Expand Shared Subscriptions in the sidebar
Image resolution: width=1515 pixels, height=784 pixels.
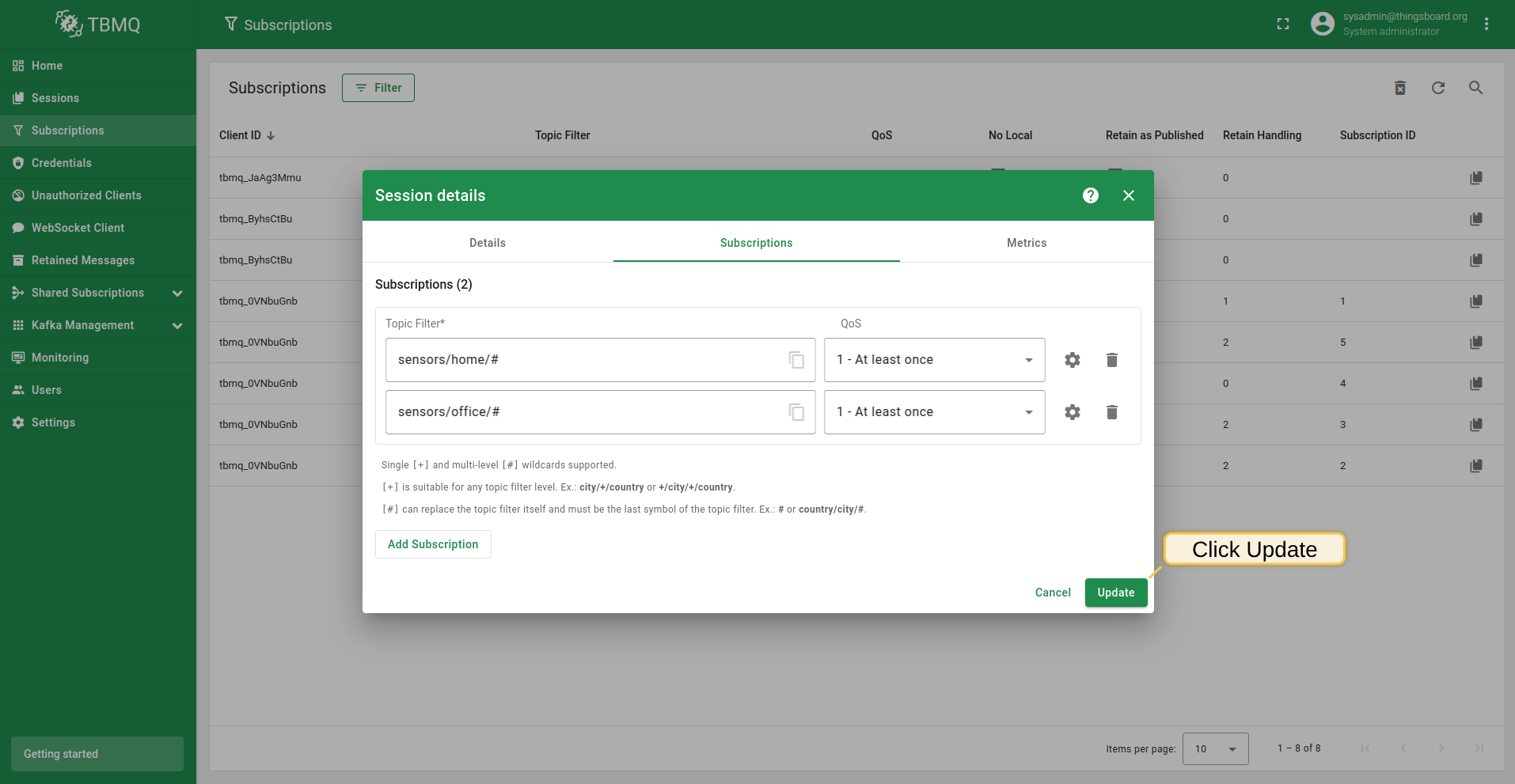177,293
